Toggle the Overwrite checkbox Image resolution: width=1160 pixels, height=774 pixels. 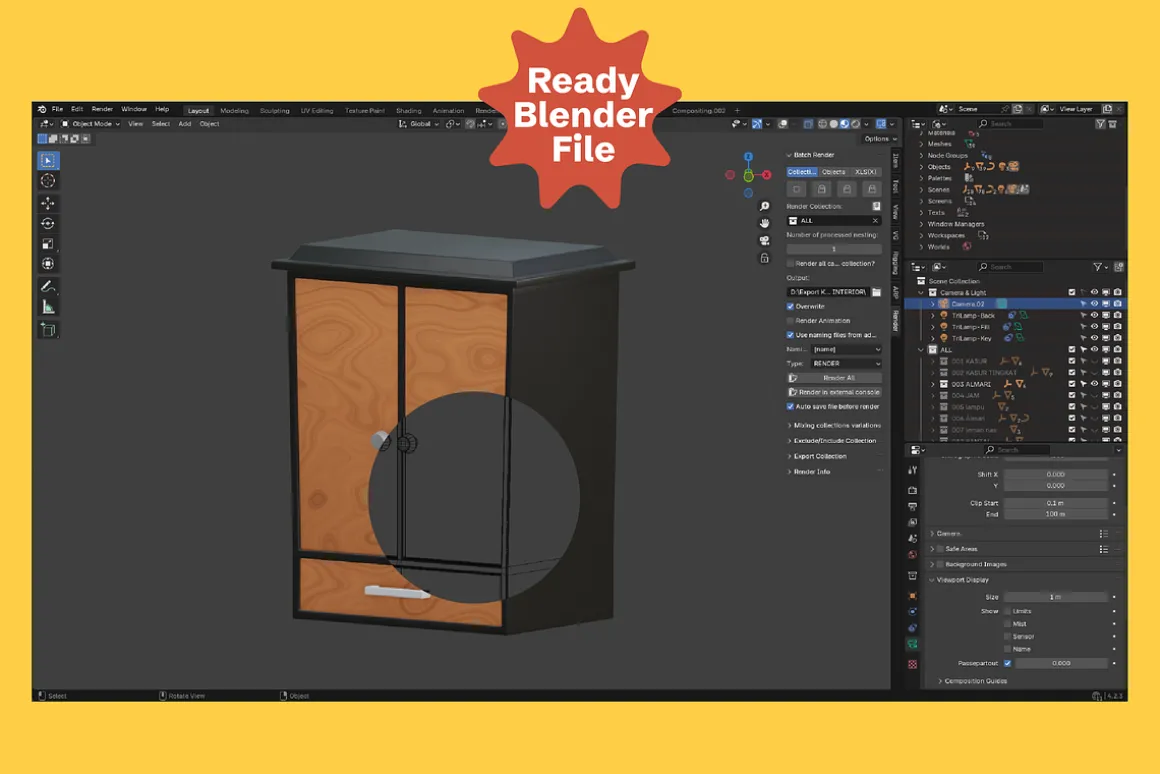[x=790, y=306]
